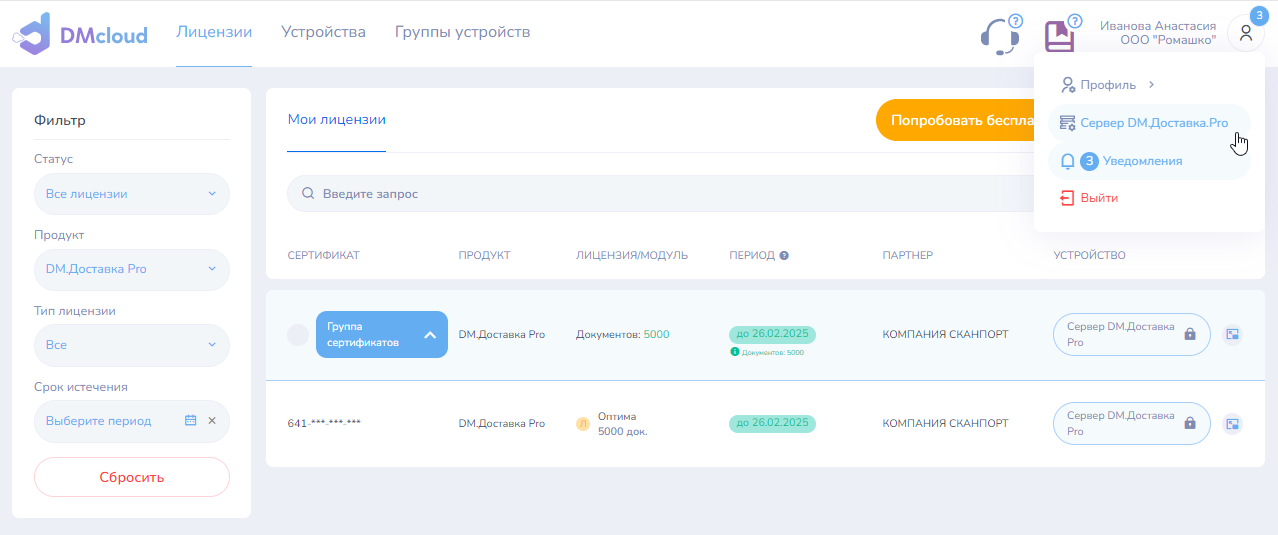The width and height of the screenshot is (1278, 535).
Task: Open the knowledge base book icon
Action: pos(1059,37)
